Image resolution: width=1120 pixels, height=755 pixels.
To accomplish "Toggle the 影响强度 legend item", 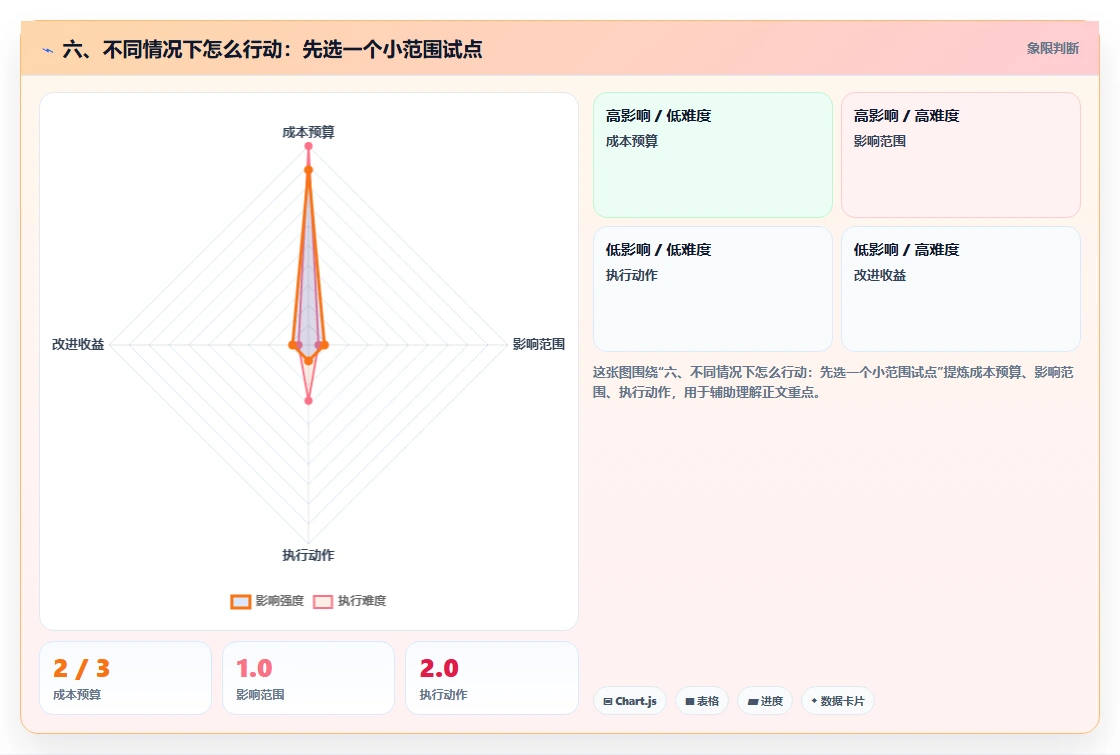I will click(x=267, y=601).
